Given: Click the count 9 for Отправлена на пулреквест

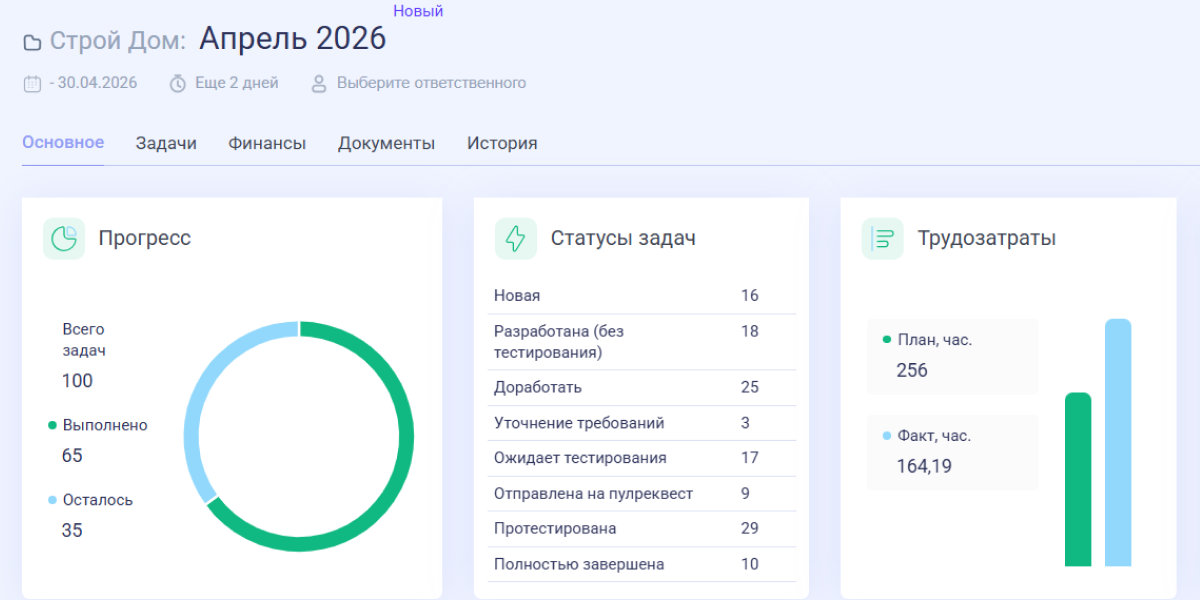Looking at the screenshot, I should pyautogui.click(x=745, y=493).
